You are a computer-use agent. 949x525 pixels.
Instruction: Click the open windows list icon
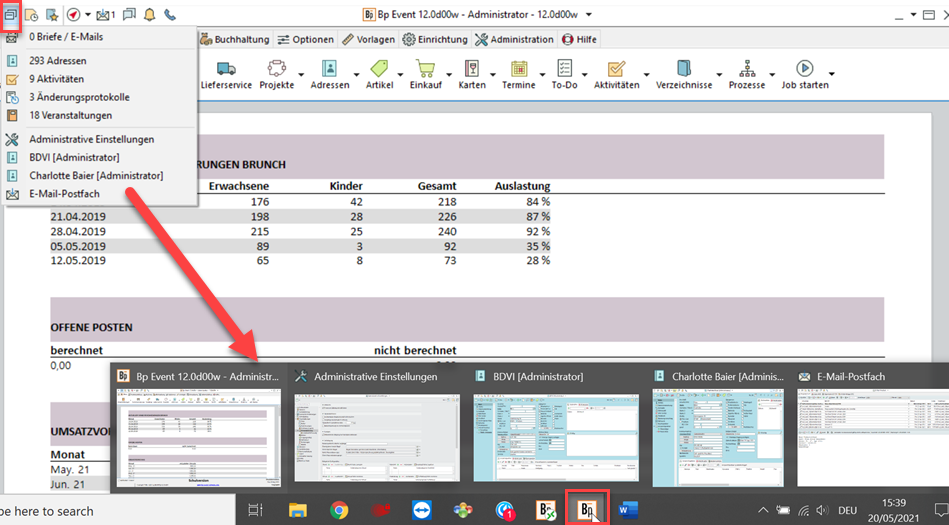[x=11, y=15]
